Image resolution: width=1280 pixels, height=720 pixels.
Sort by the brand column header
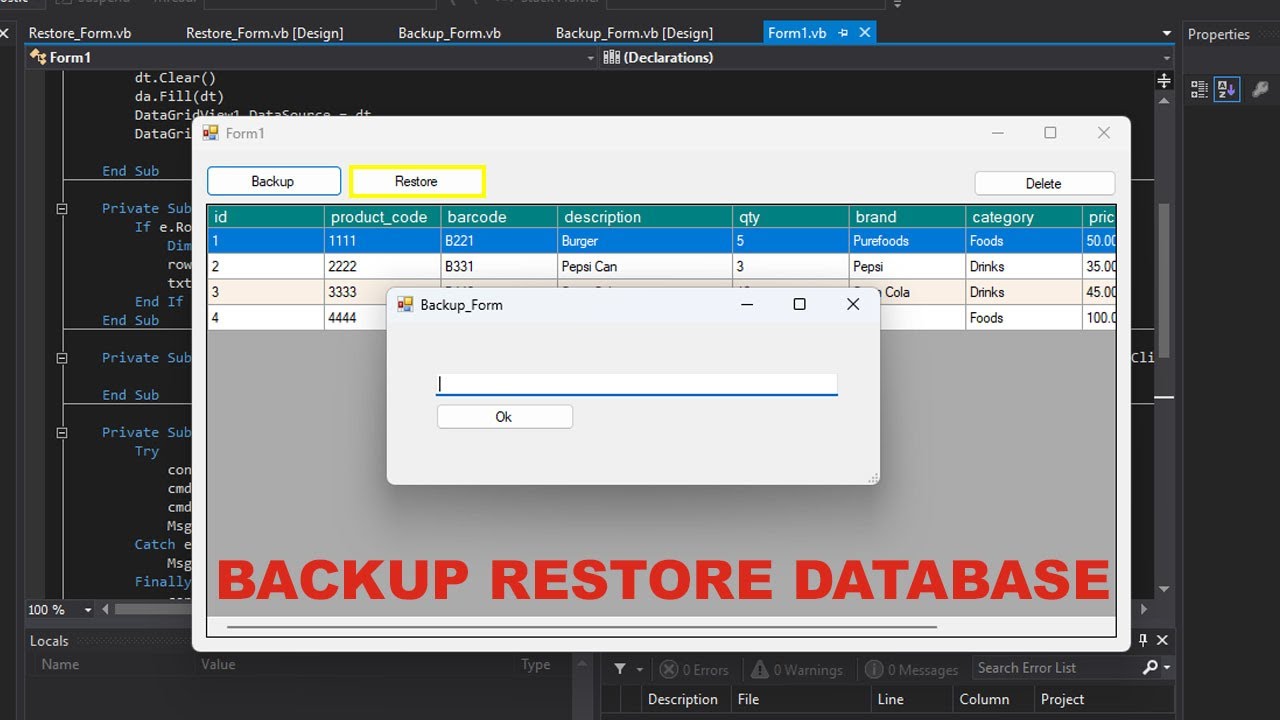907,217
